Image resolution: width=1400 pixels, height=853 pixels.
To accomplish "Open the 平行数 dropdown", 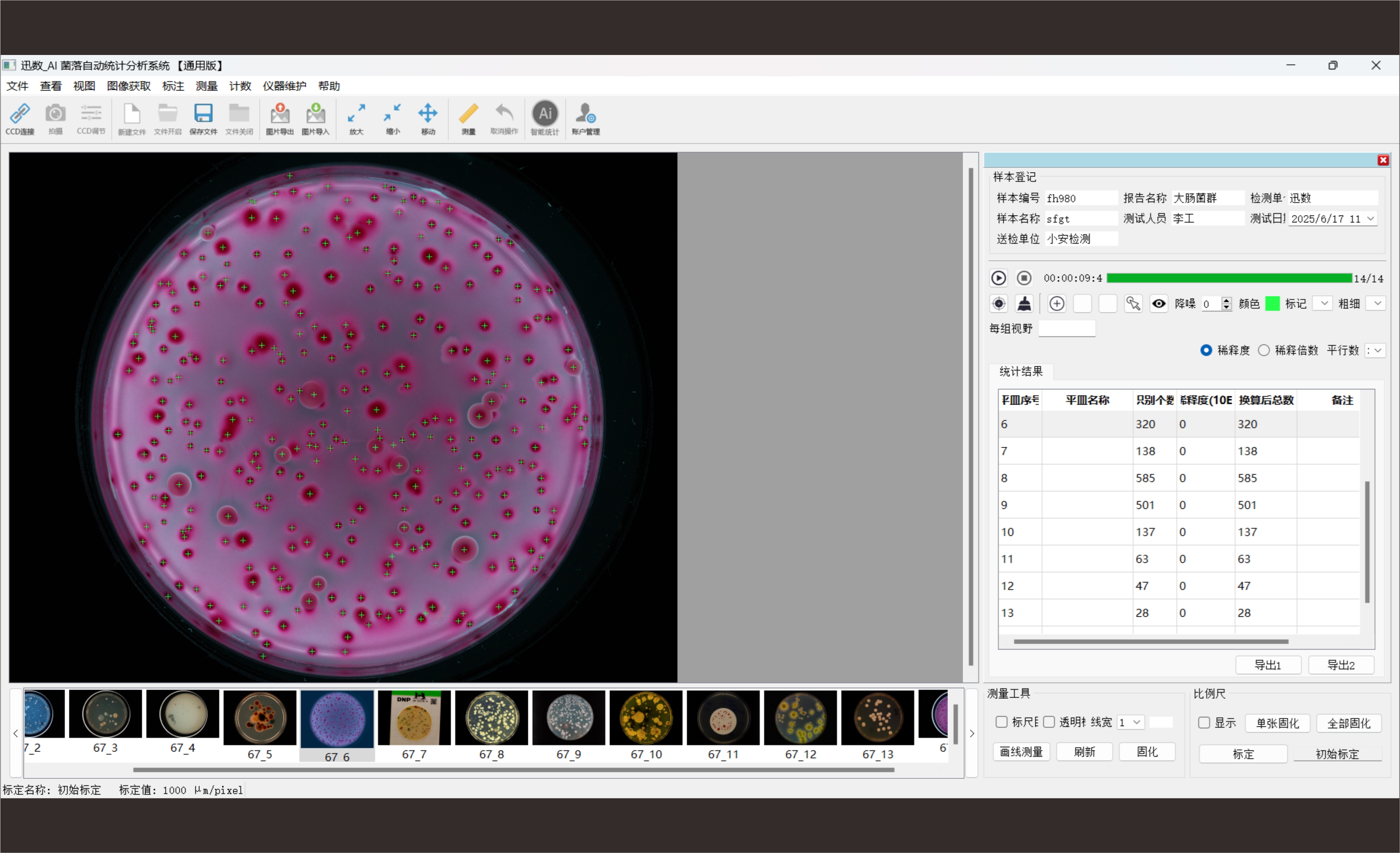I will [1375, 351].
